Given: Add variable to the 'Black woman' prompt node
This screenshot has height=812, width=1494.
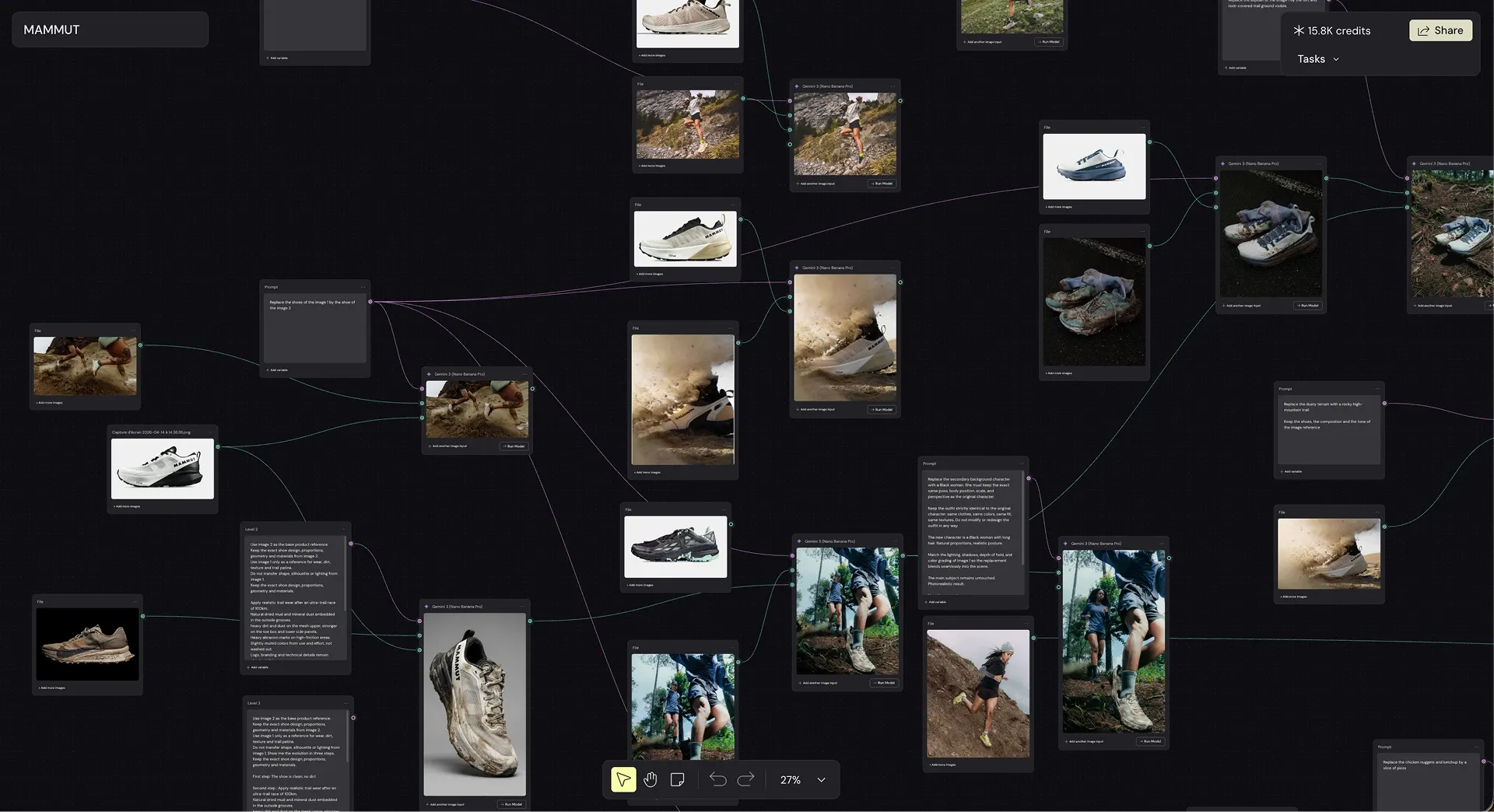Looking at the screenshot, I should coord(936,602).
